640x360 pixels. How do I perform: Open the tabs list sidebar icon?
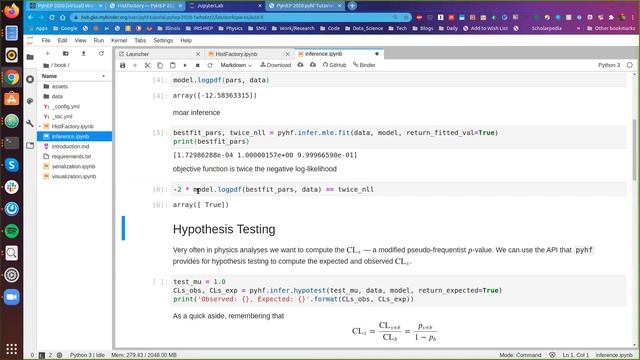pos(30,145)
